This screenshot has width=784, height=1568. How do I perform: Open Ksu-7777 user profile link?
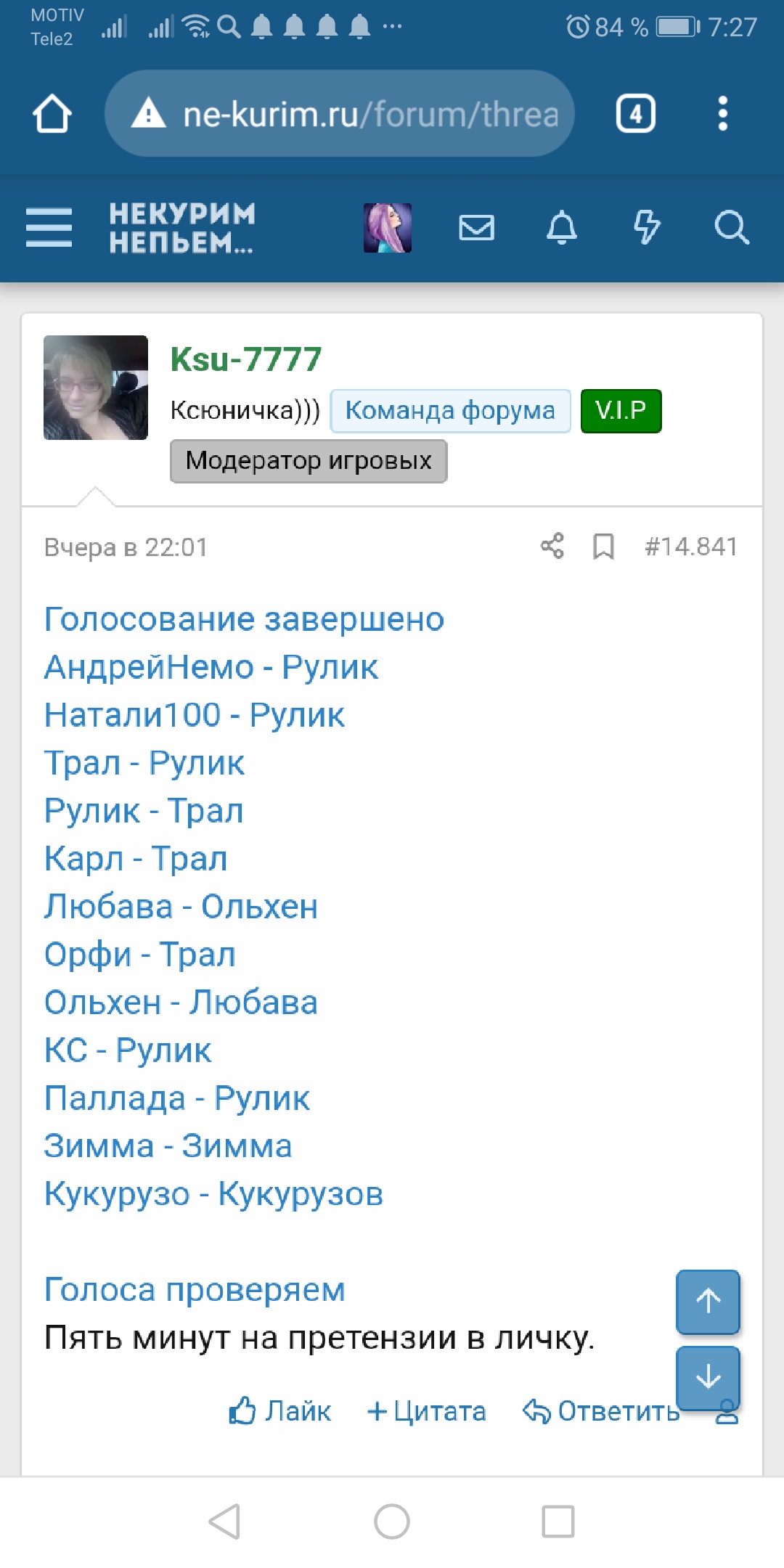[x=245, y=359]
